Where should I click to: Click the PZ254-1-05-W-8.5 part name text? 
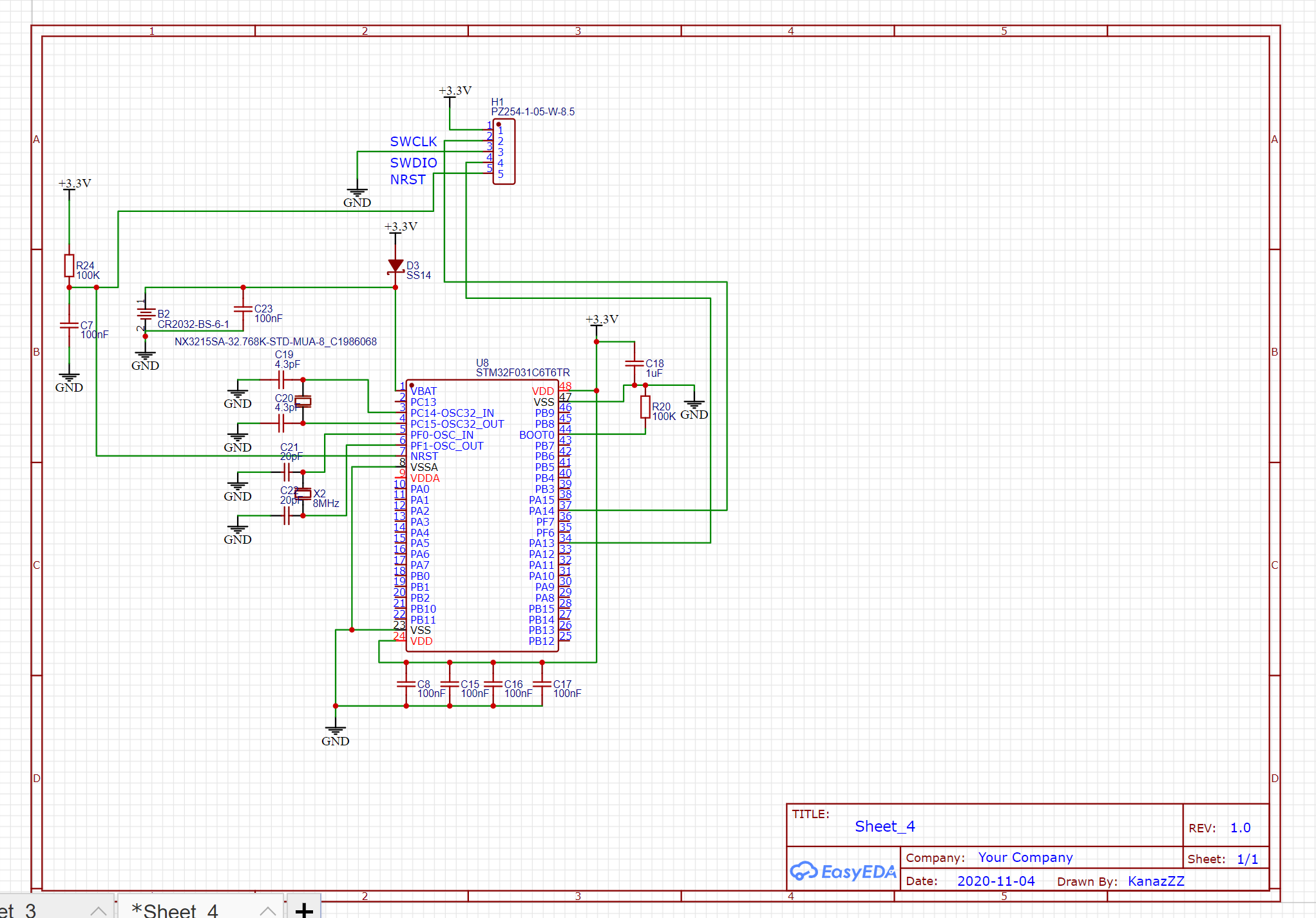point(533,111)
